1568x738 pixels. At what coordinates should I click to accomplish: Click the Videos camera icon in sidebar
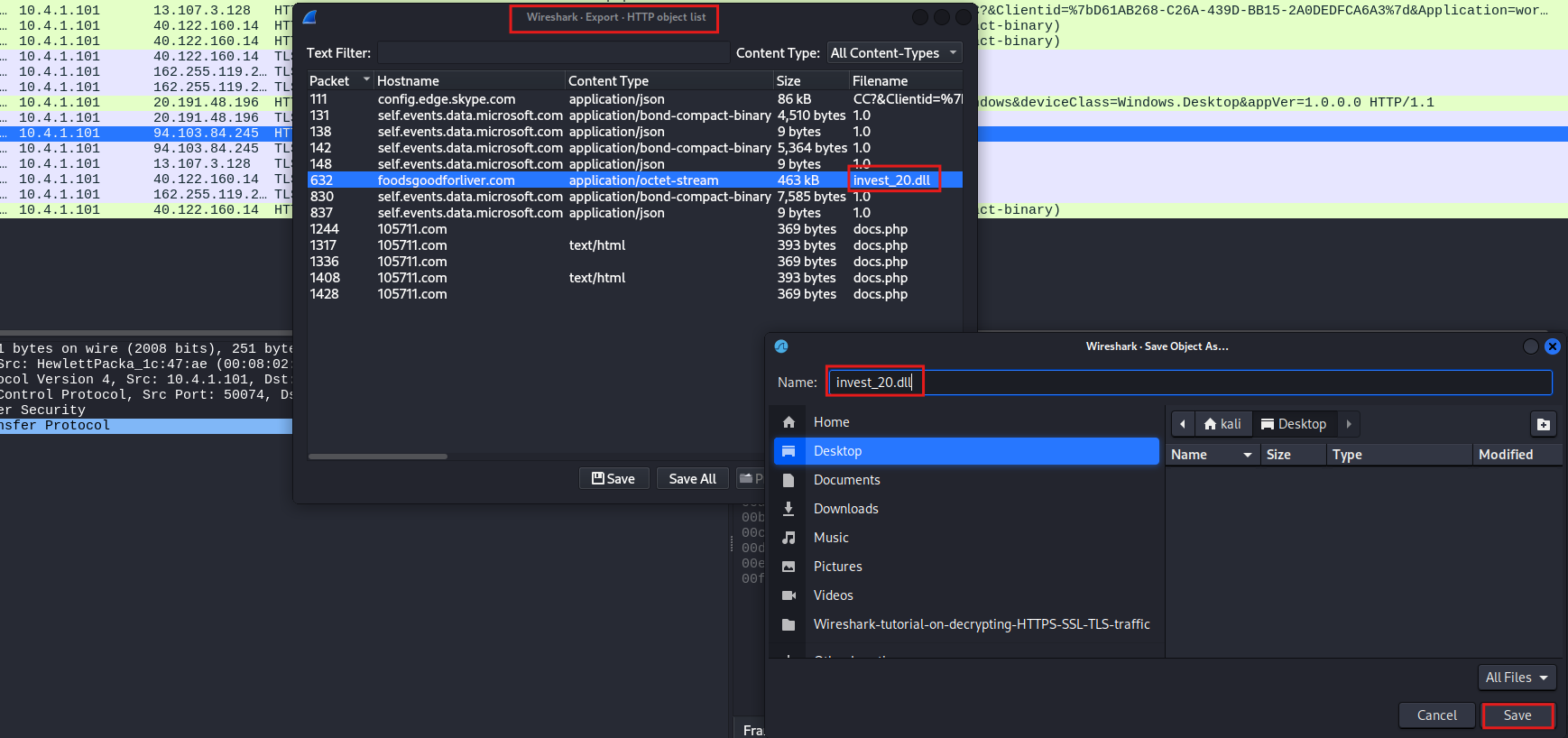[x=789, y=595]
